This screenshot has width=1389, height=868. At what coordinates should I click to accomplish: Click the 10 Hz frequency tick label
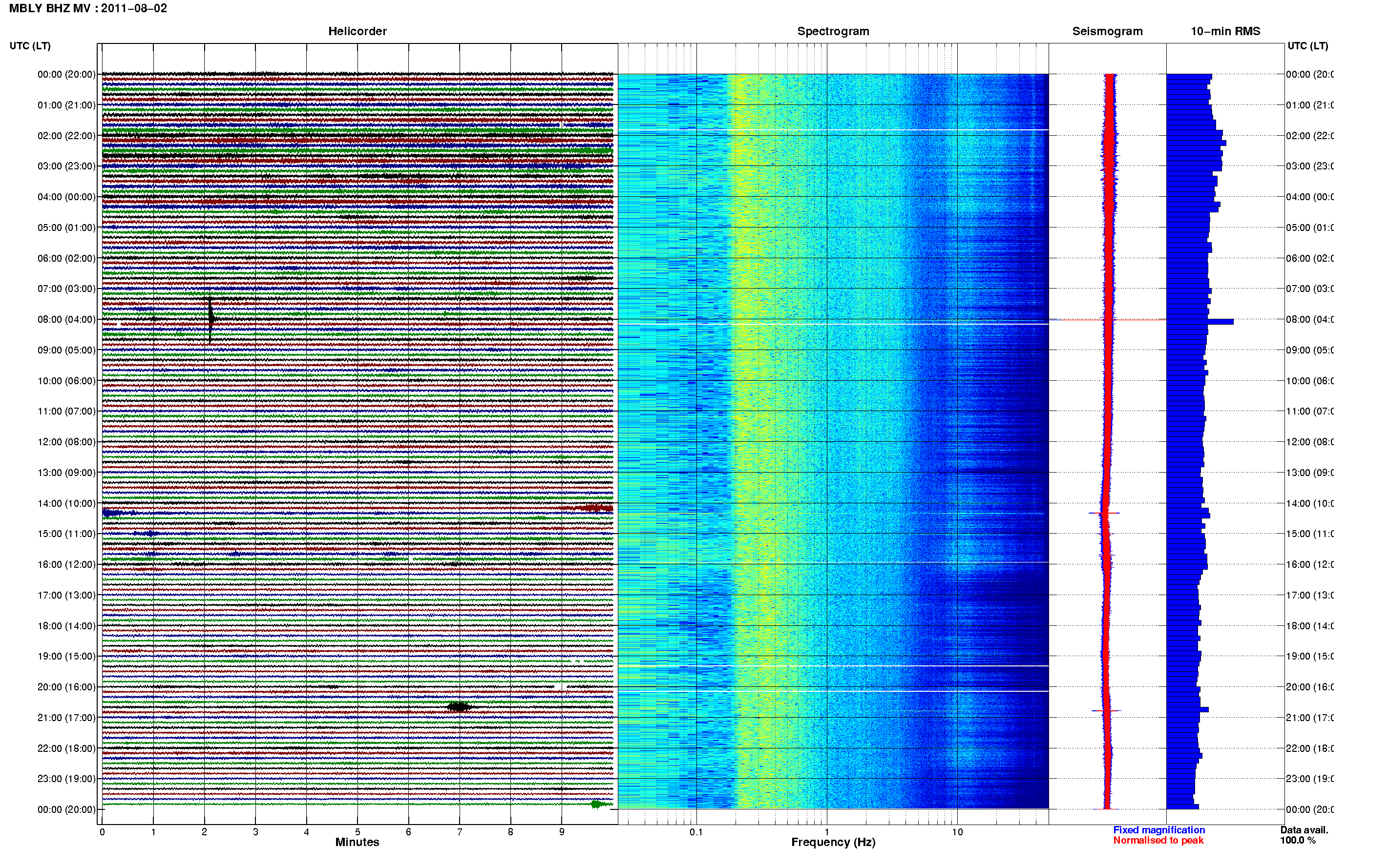957,832
